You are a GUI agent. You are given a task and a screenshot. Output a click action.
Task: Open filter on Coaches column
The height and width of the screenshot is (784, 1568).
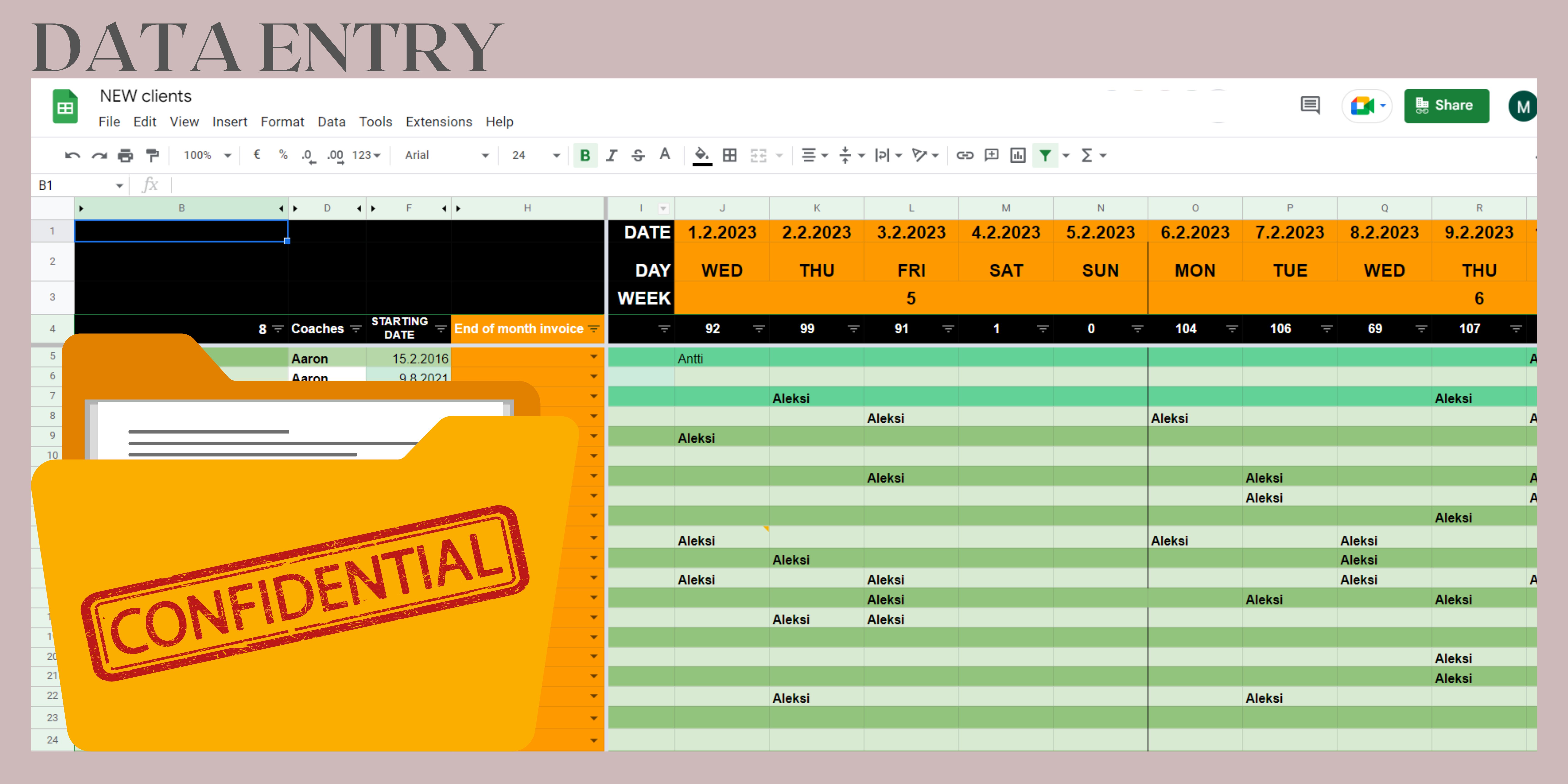coord(356,329)
